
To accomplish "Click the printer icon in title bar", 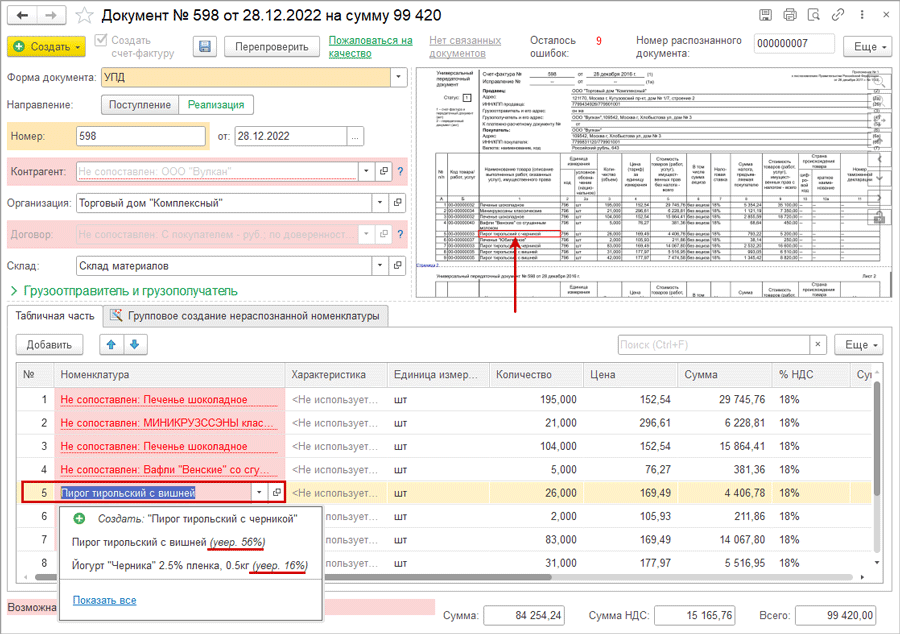I will pos(790,16).
